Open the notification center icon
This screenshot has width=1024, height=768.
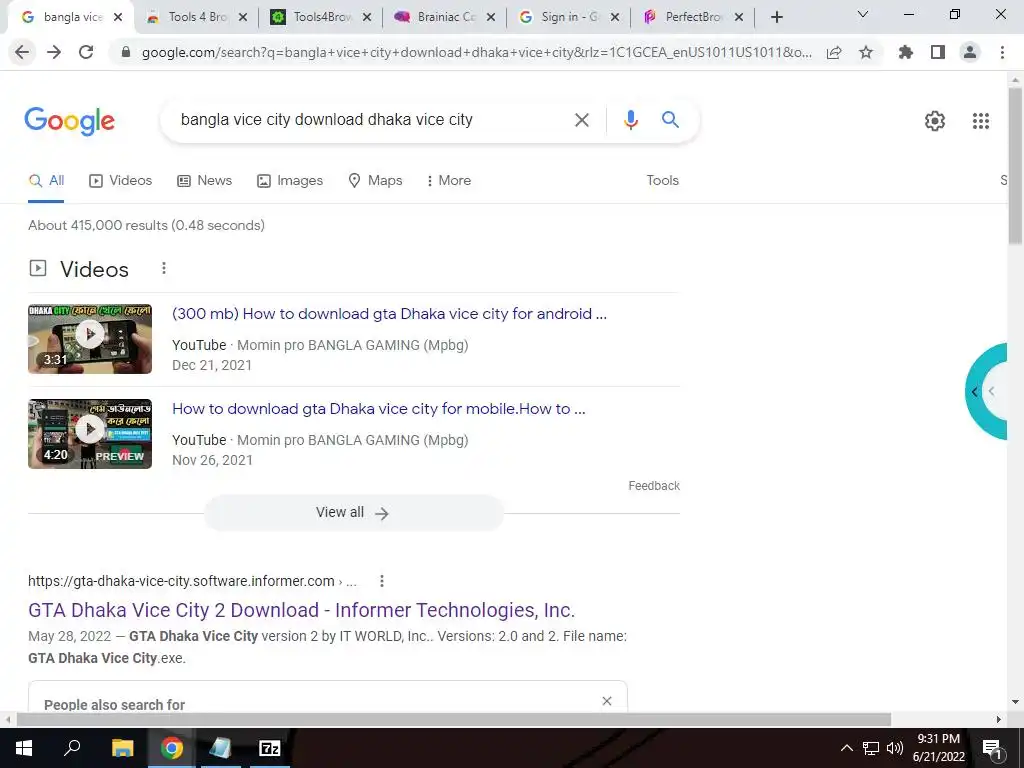pyautogui.click(x=991, y=749)
